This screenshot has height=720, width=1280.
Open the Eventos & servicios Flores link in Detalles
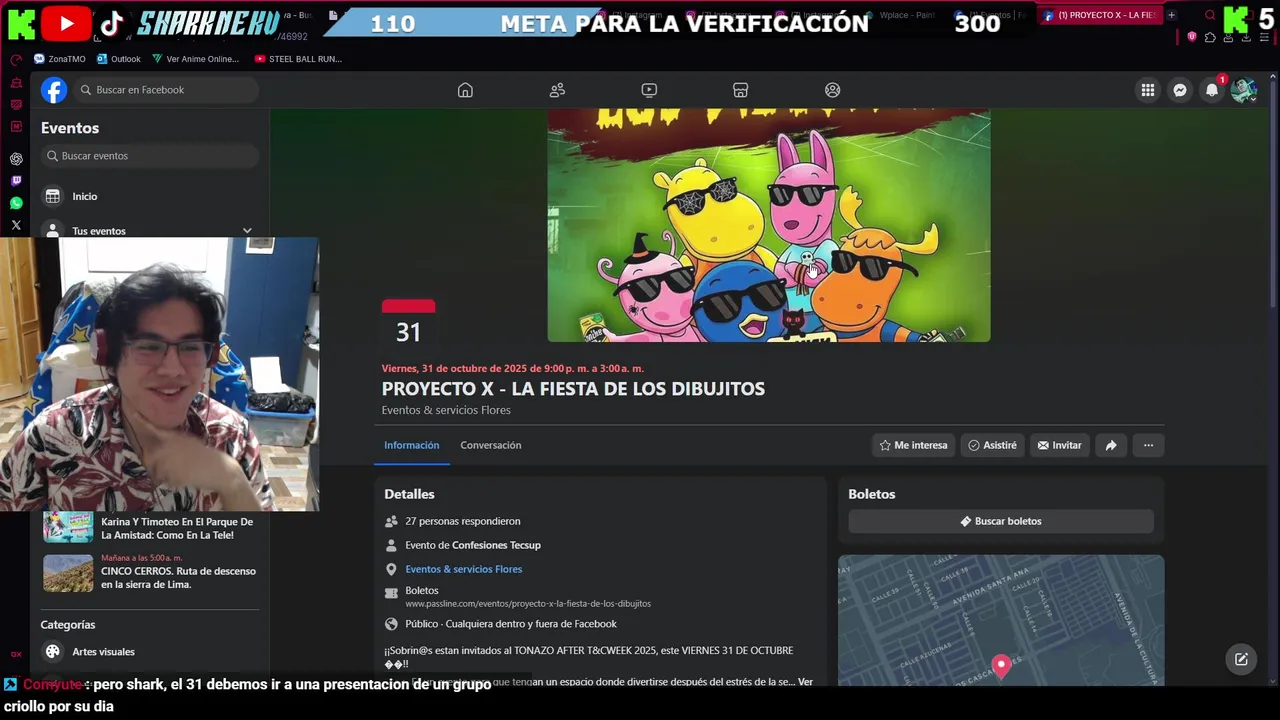click(463, 569)
